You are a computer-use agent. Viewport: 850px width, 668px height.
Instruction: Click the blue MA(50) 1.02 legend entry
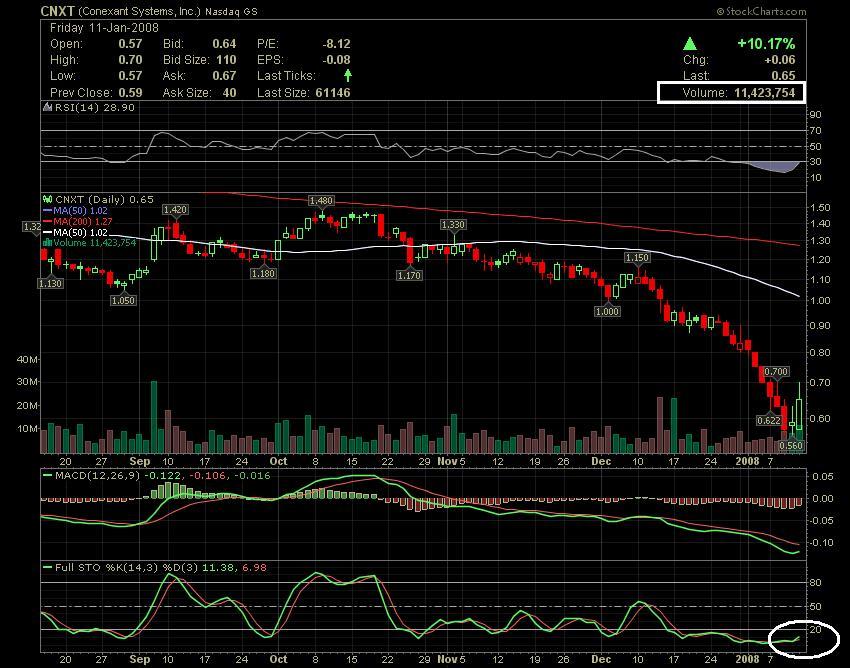[75, 211]
